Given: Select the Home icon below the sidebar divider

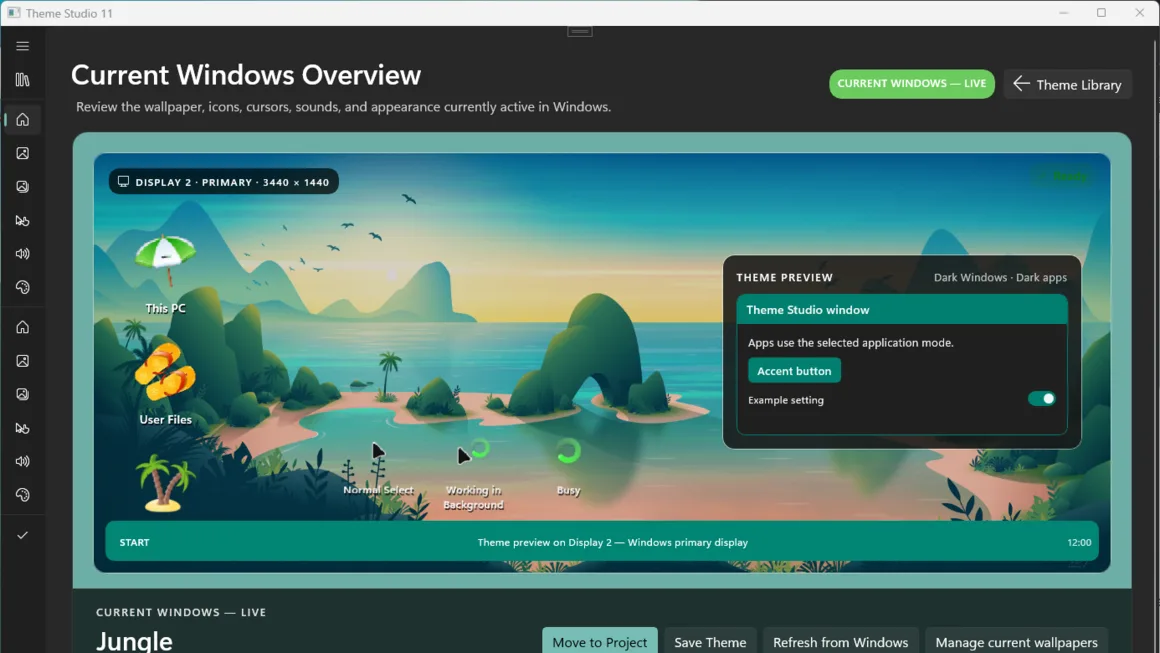Looking at the screenshot, I should pos(22,327).
